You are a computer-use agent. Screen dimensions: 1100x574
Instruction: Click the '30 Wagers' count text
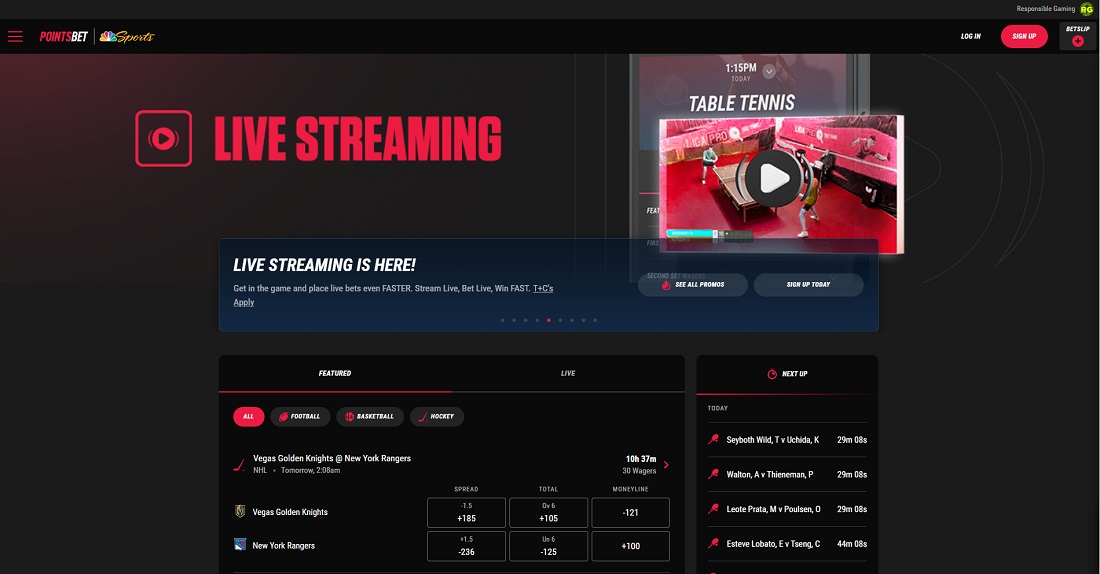point(639,471)
